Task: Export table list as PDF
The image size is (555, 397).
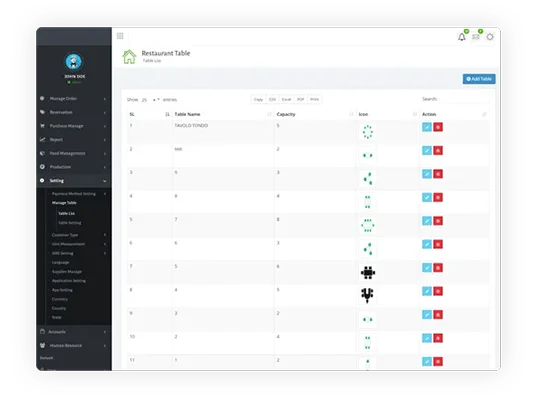Action: tap(301, 99)
